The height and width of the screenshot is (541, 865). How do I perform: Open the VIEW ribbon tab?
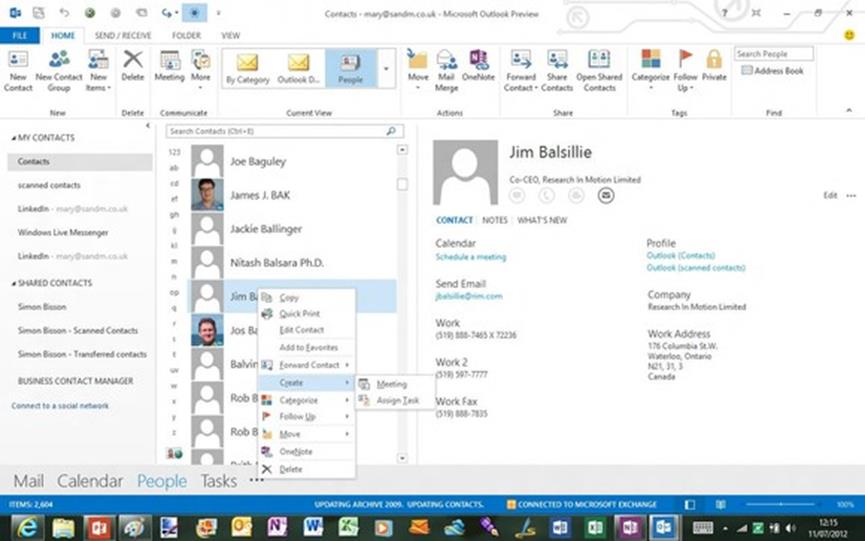point(231,35)
